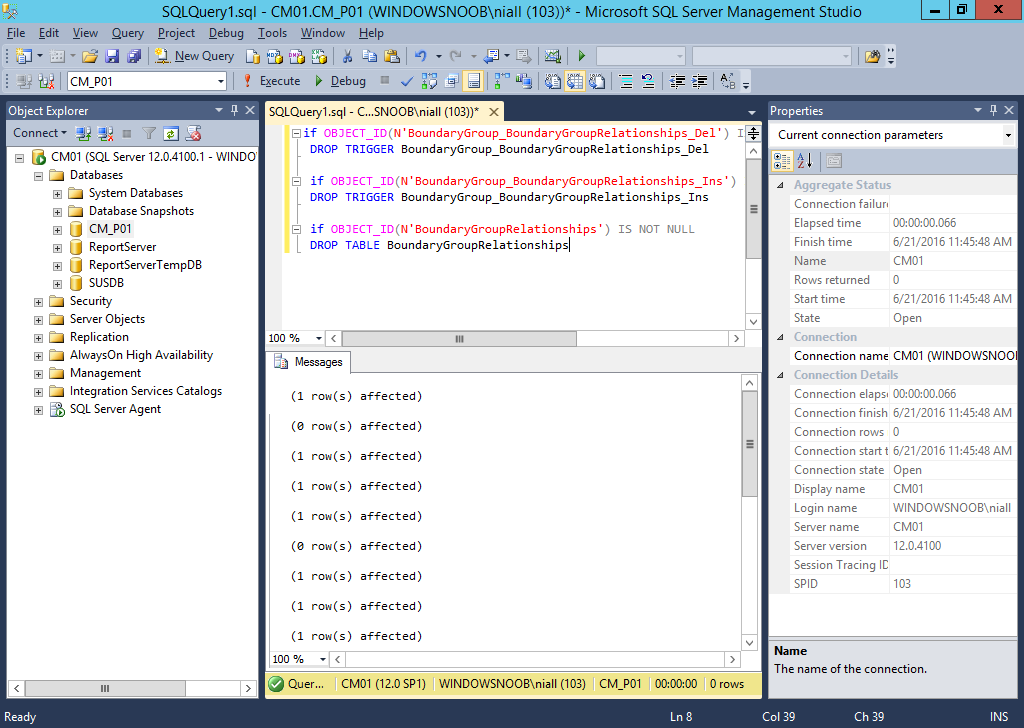Cut selection with the scissors icon
1024x728 pixels.
click(347, 57)
